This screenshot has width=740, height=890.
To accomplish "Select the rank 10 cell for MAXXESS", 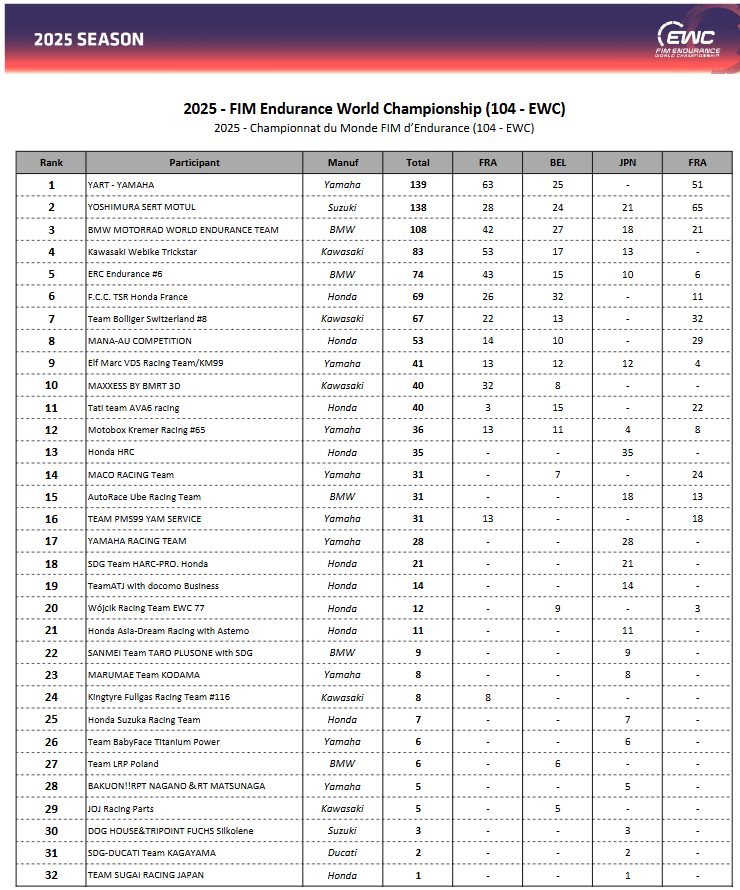I will (51, 385).
